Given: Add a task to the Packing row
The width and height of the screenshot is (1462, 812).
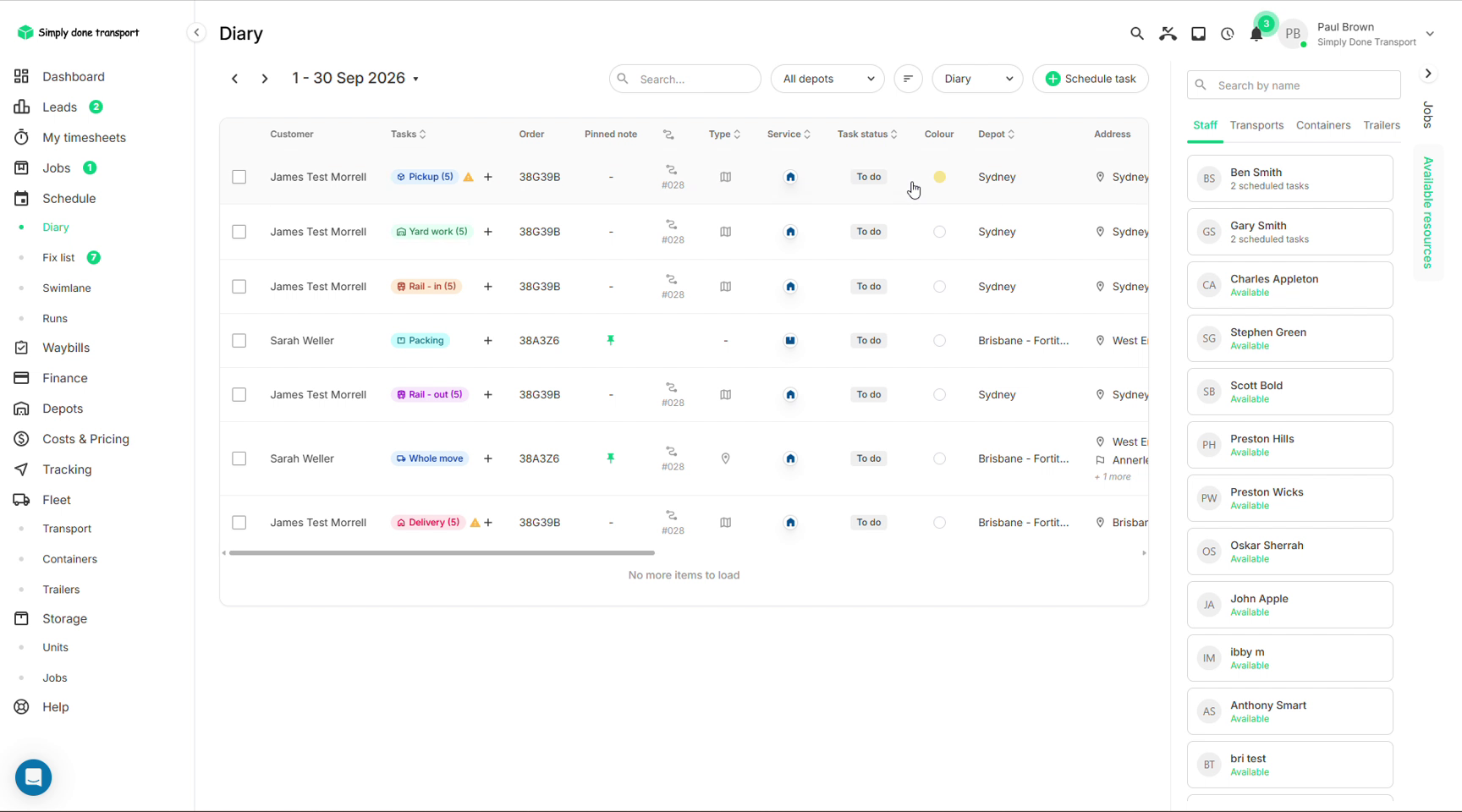Looking at the screenshot, I should 488,341.
